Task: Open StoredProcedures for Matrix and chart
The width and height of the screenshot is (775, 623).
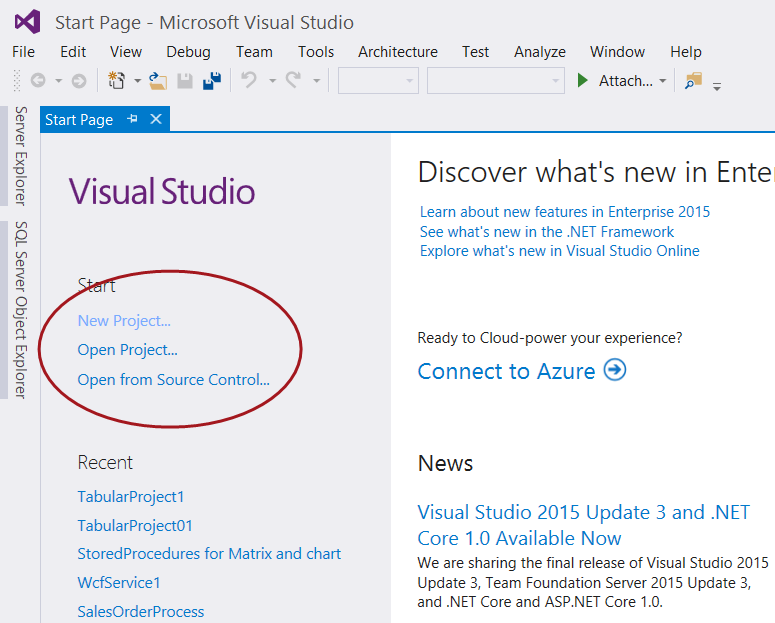Action: tap(209, 554)
